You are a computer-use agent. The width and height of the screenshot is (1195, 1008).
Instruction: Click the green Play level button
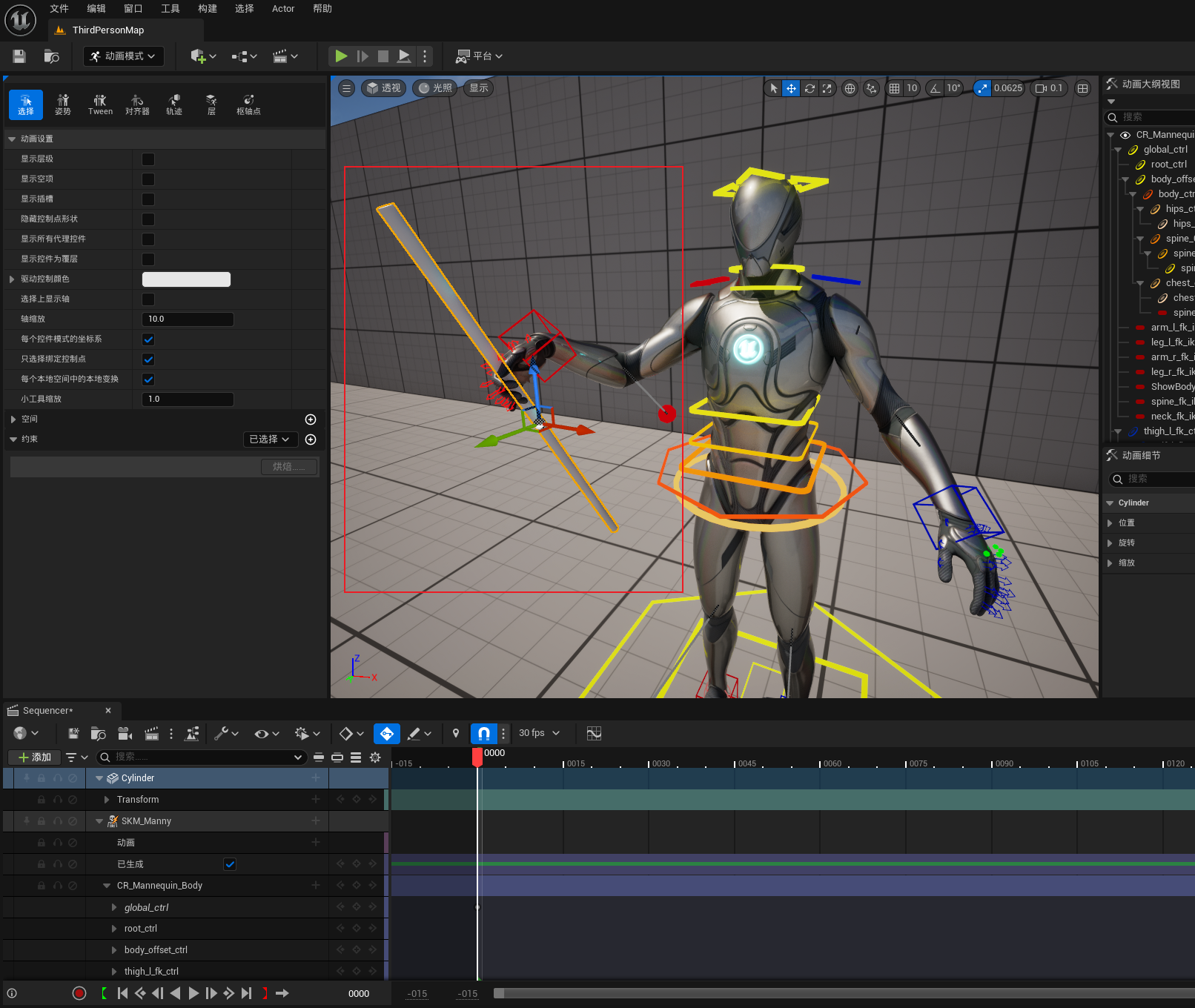(x=341, y=56)
